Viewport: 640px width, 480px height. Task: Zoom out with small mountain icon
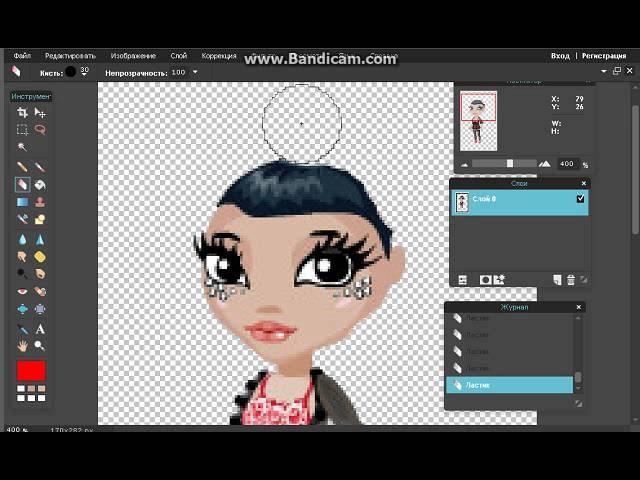(464, 165)
